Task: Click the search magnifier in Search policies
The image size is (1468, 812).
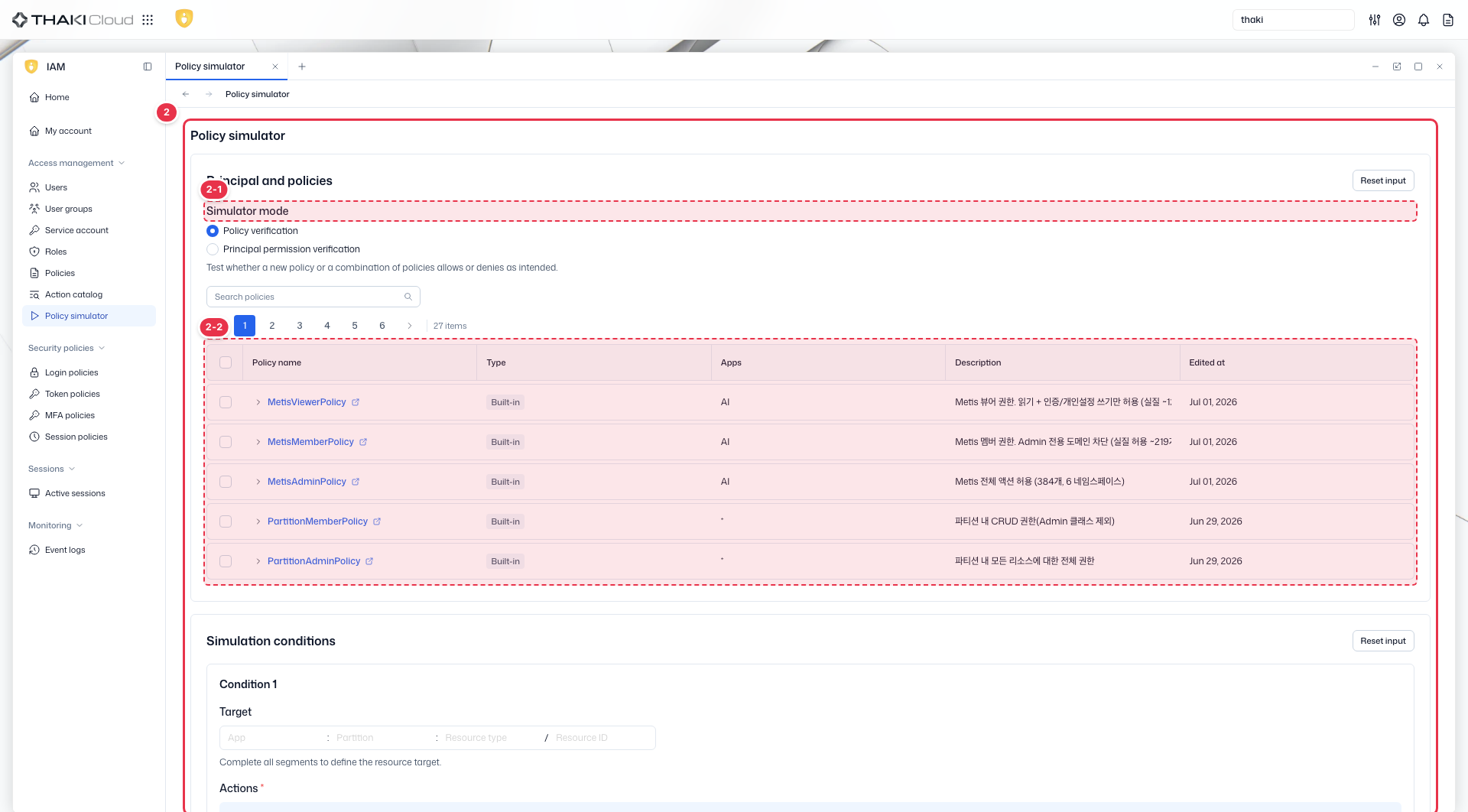Action: pos(408,297)
